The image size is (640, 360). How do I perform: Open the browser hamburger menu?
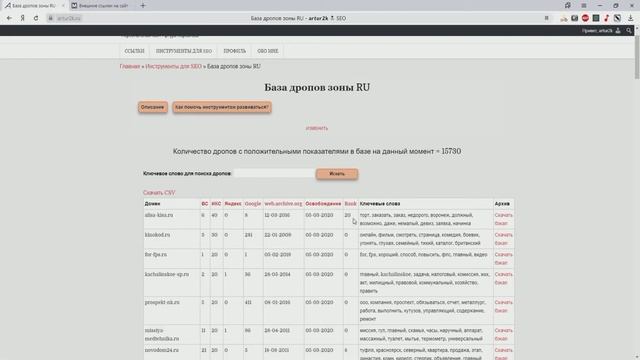point(584,6)
